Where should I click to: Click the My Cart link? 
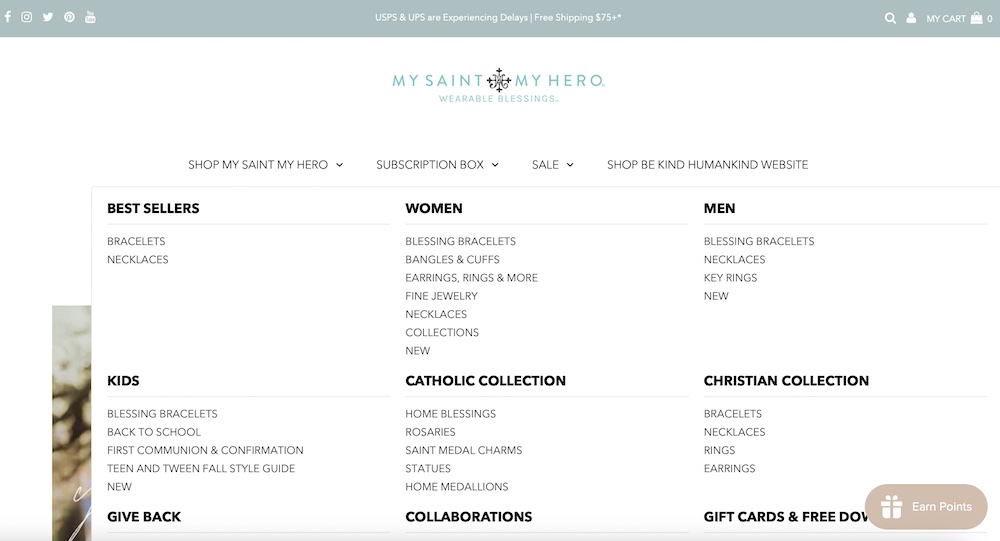point(946,19)
